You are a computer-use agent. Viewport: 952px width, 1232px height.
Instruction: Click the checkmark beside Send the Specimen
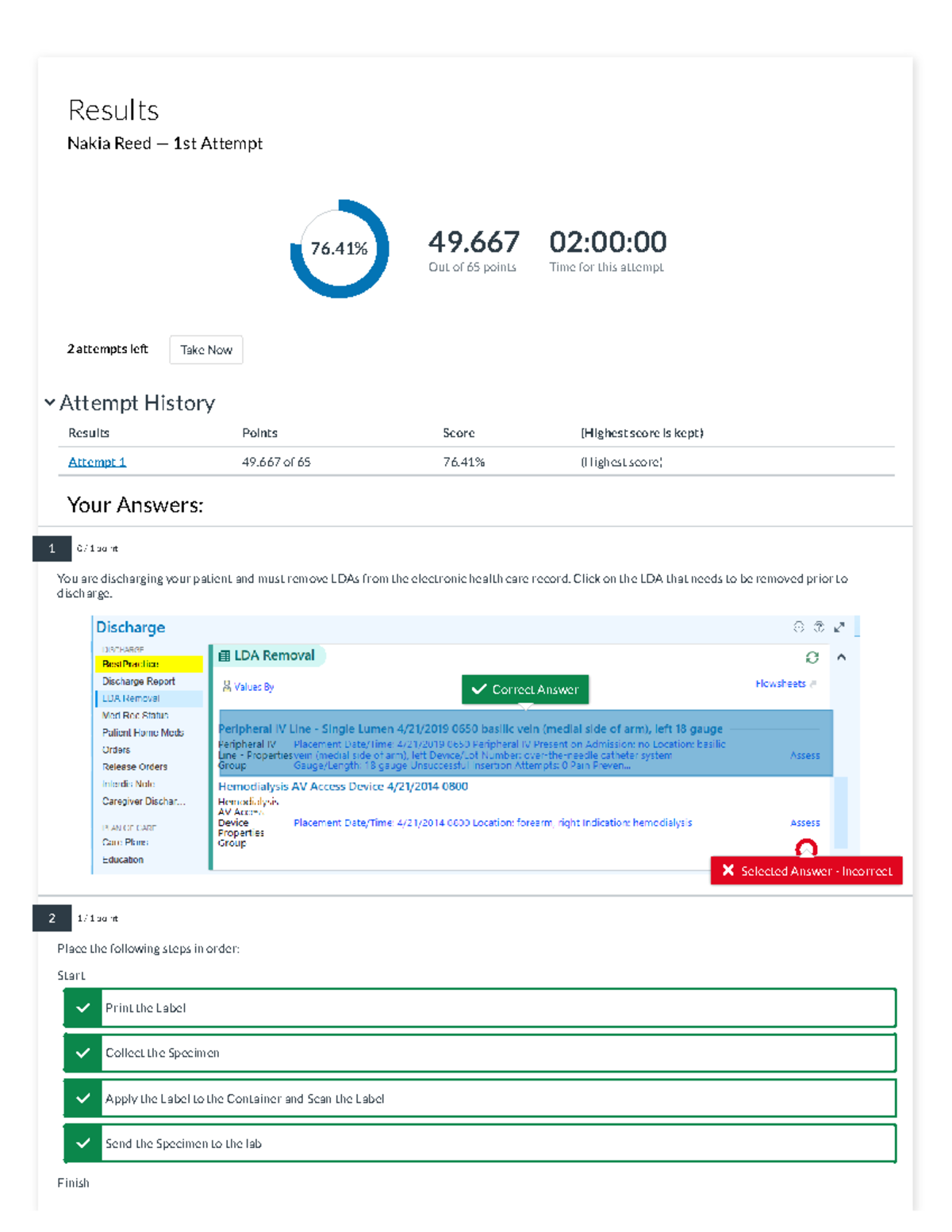pyautogui.click(x=83, y=1143)
